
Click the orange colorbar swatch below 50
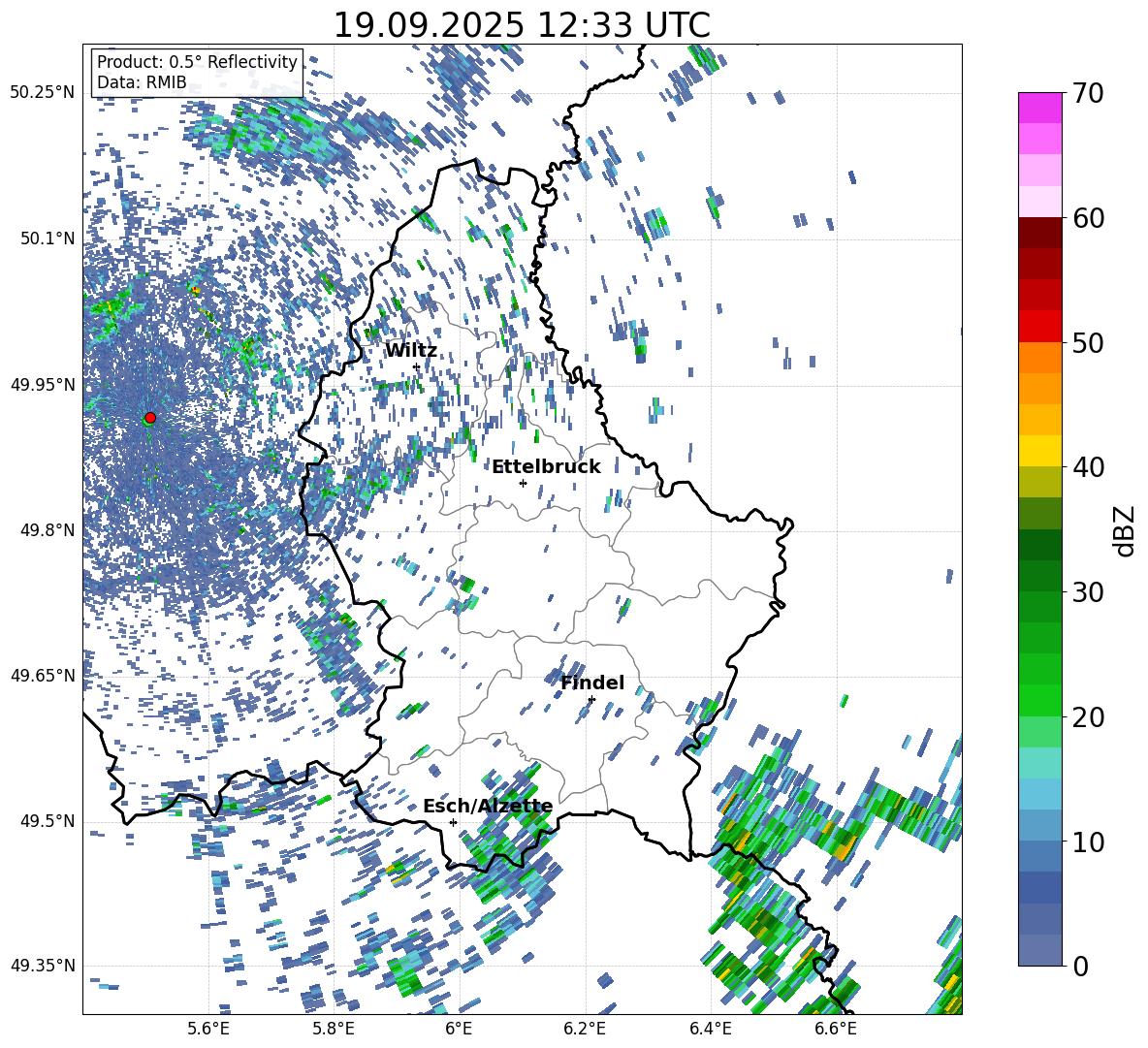click(1039, 357)
